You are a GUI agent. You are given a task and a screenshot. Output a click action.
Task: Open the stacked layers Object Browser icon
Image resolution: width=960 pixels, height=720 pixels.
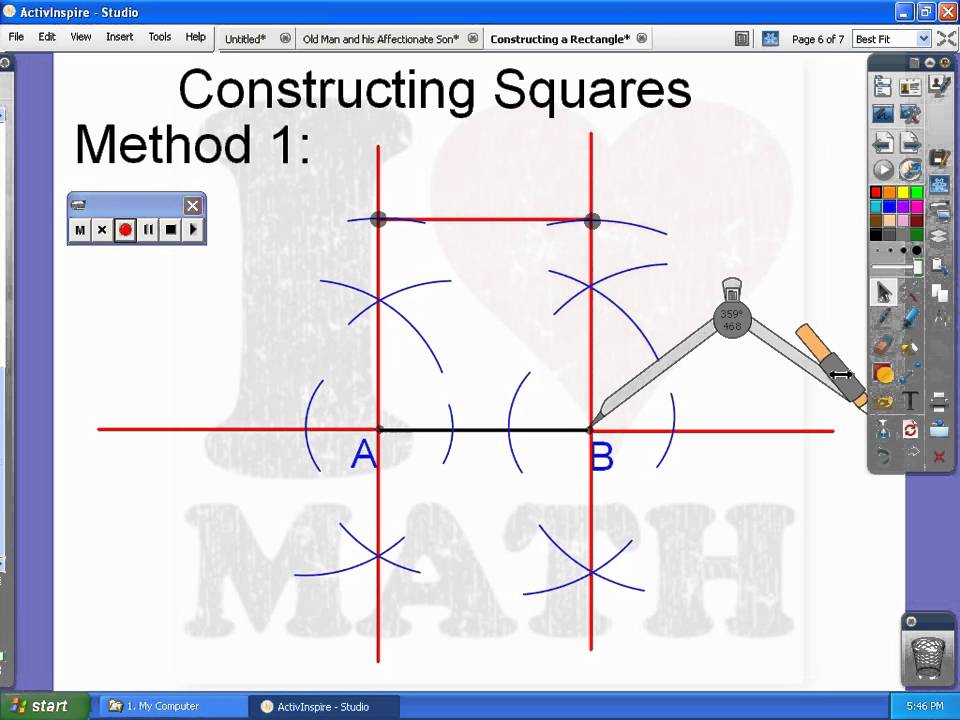coord(939,236)
